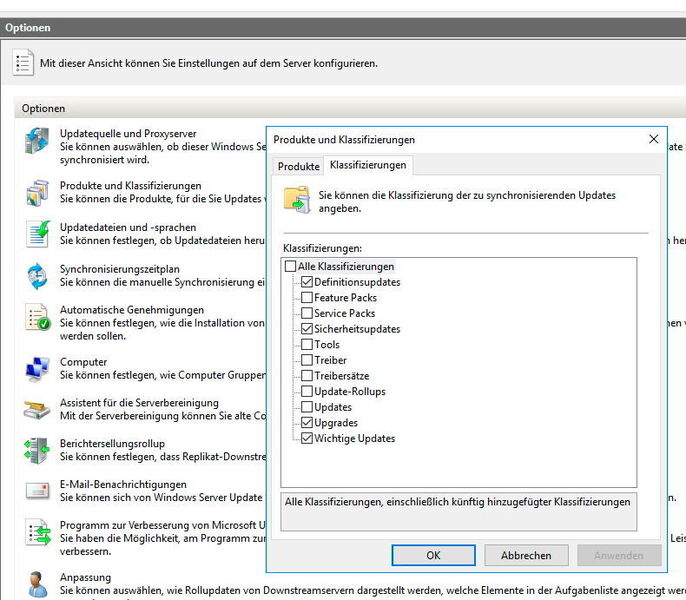686x600 pixels.
Task: Open the Anpassung option
Action: point(85,577)
